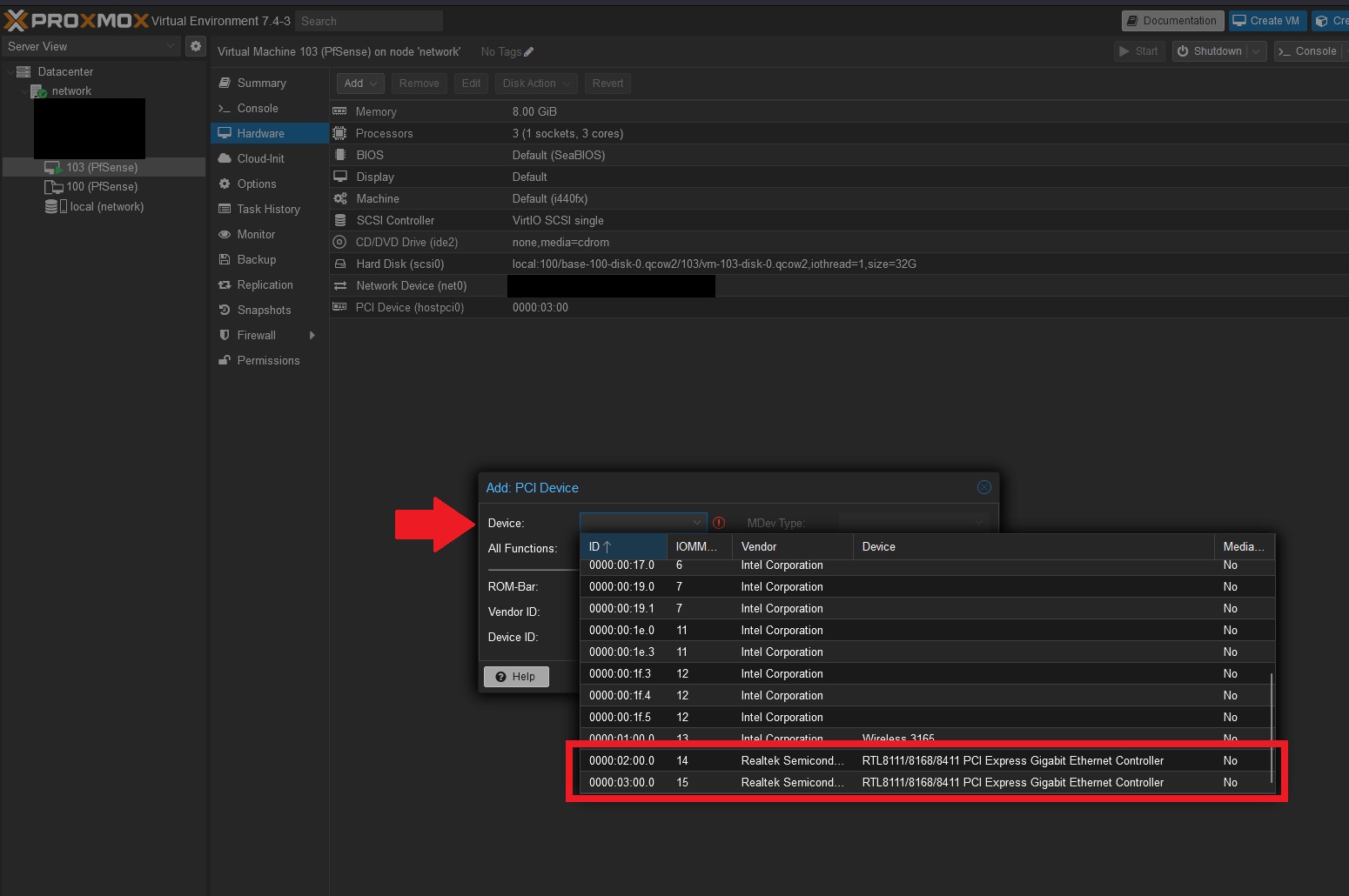Open the Cloud-Init tab
The height and width of the screenshot is (896, 1349).
coord(270,158)
